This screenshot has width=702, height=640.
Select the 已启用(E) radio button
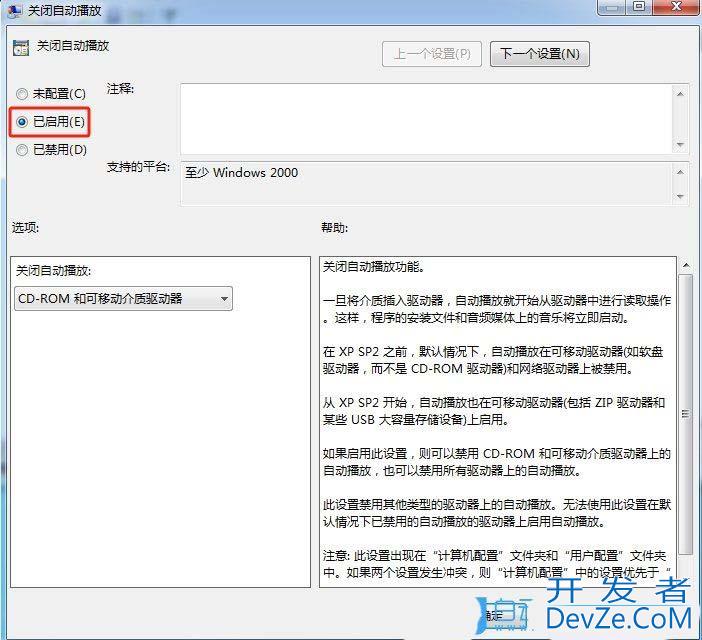[x=21, y=122]
